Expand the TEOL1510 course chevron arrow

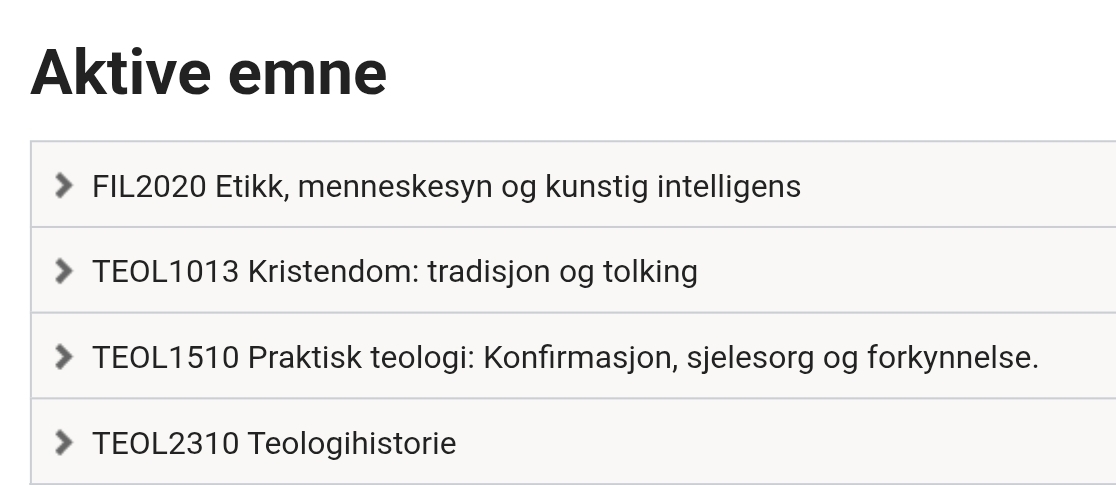pyautogui.click(x=64, y=357)
